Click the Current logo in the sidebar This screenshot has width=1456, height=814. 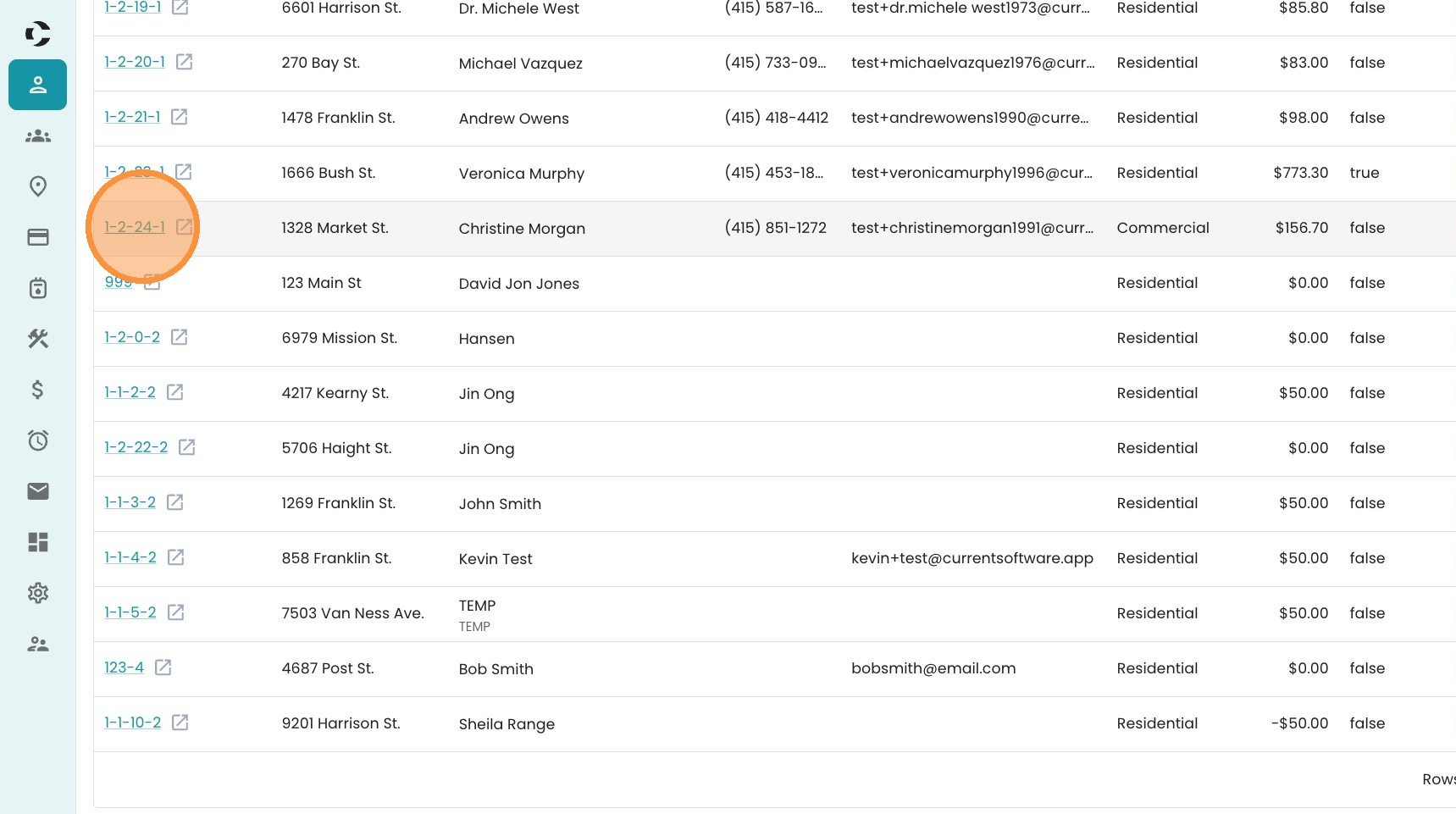[37, 34]
